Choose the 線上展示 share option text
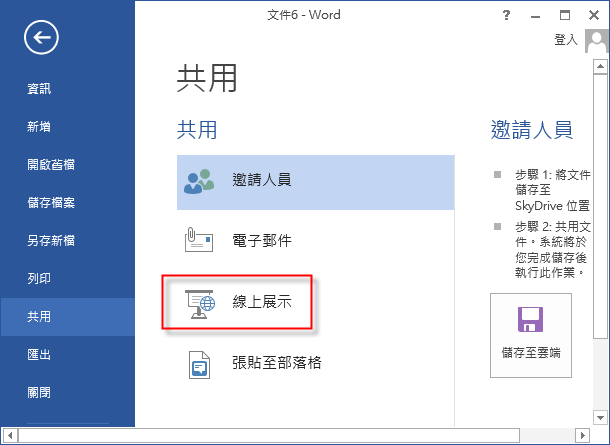610x445 pixels. (x=262, y=302)
